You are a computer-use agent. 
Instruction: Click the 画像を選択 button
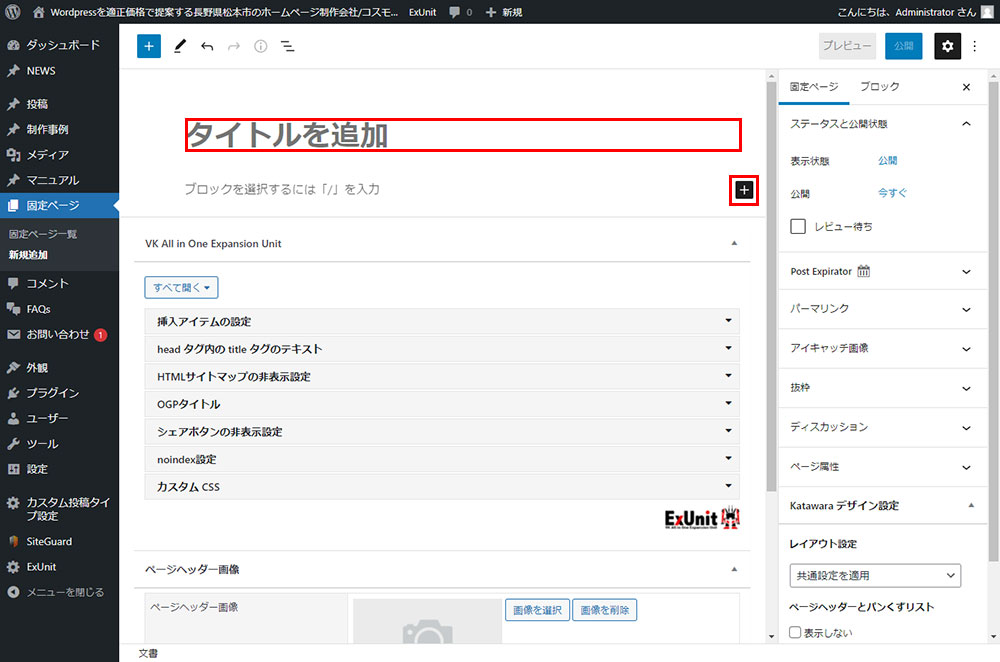tap(537, 610)
